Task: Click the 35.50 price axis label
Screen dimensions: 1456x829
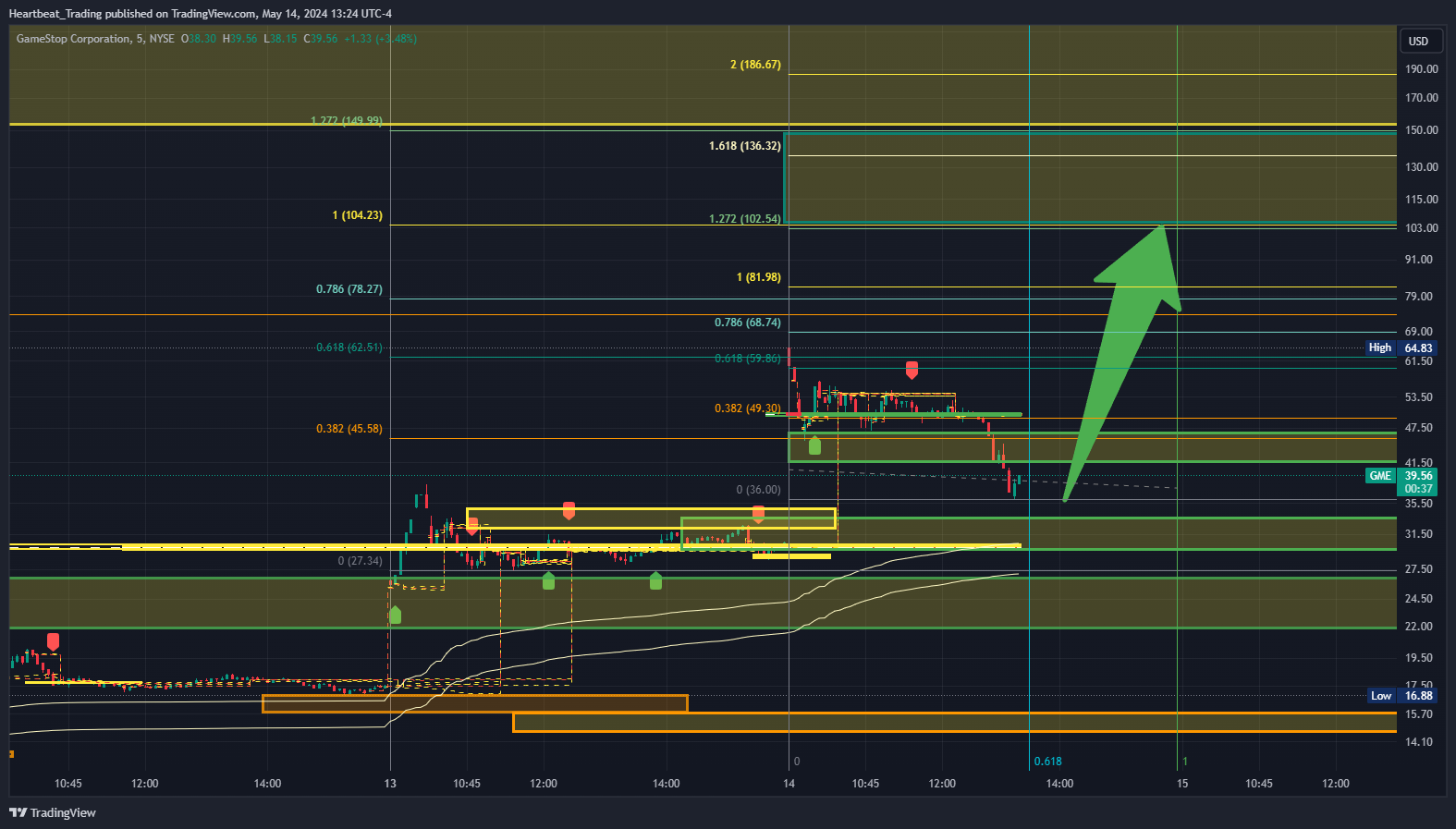Action: [1418, 504]
